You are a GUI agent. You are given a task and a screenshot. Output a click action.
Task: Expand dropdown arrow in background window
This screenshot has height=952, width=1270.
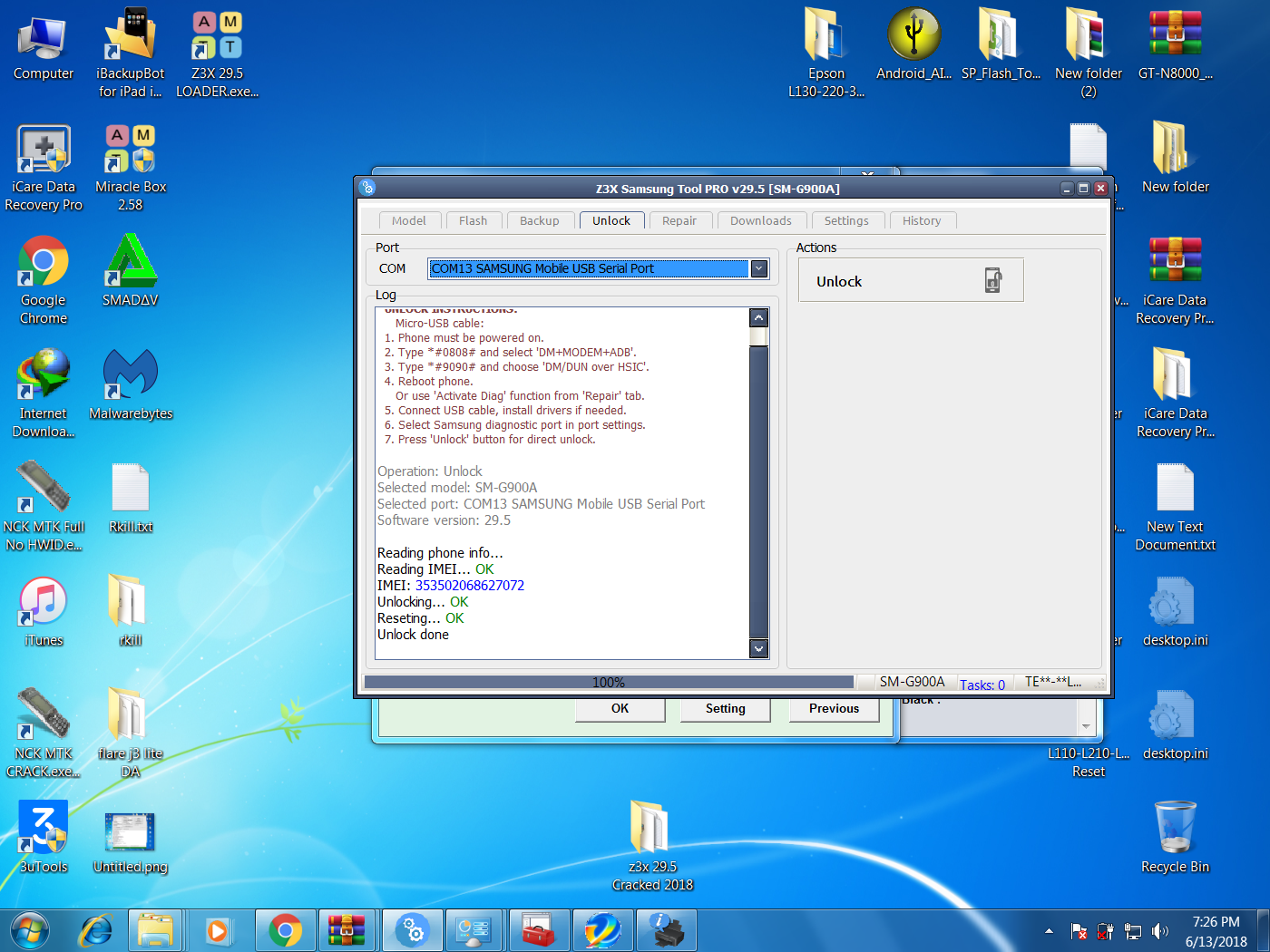1086,726
